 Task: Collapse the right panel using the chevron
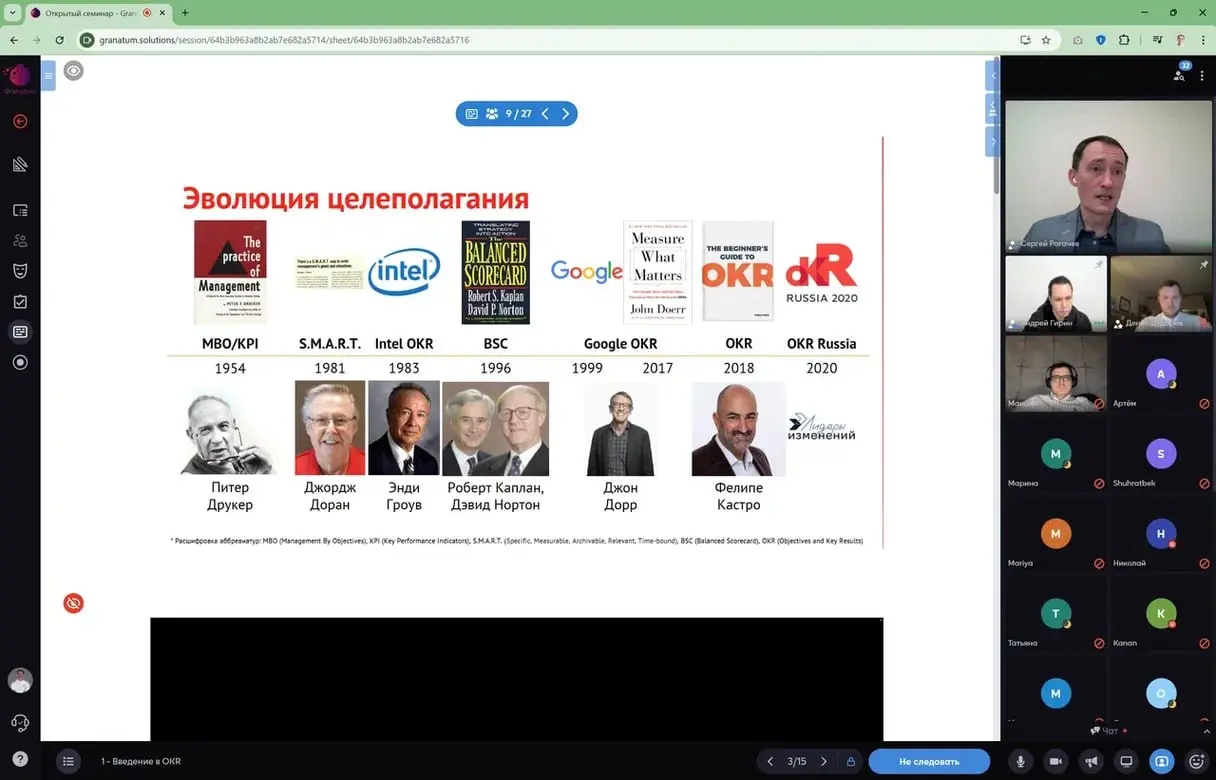point(991,75)
